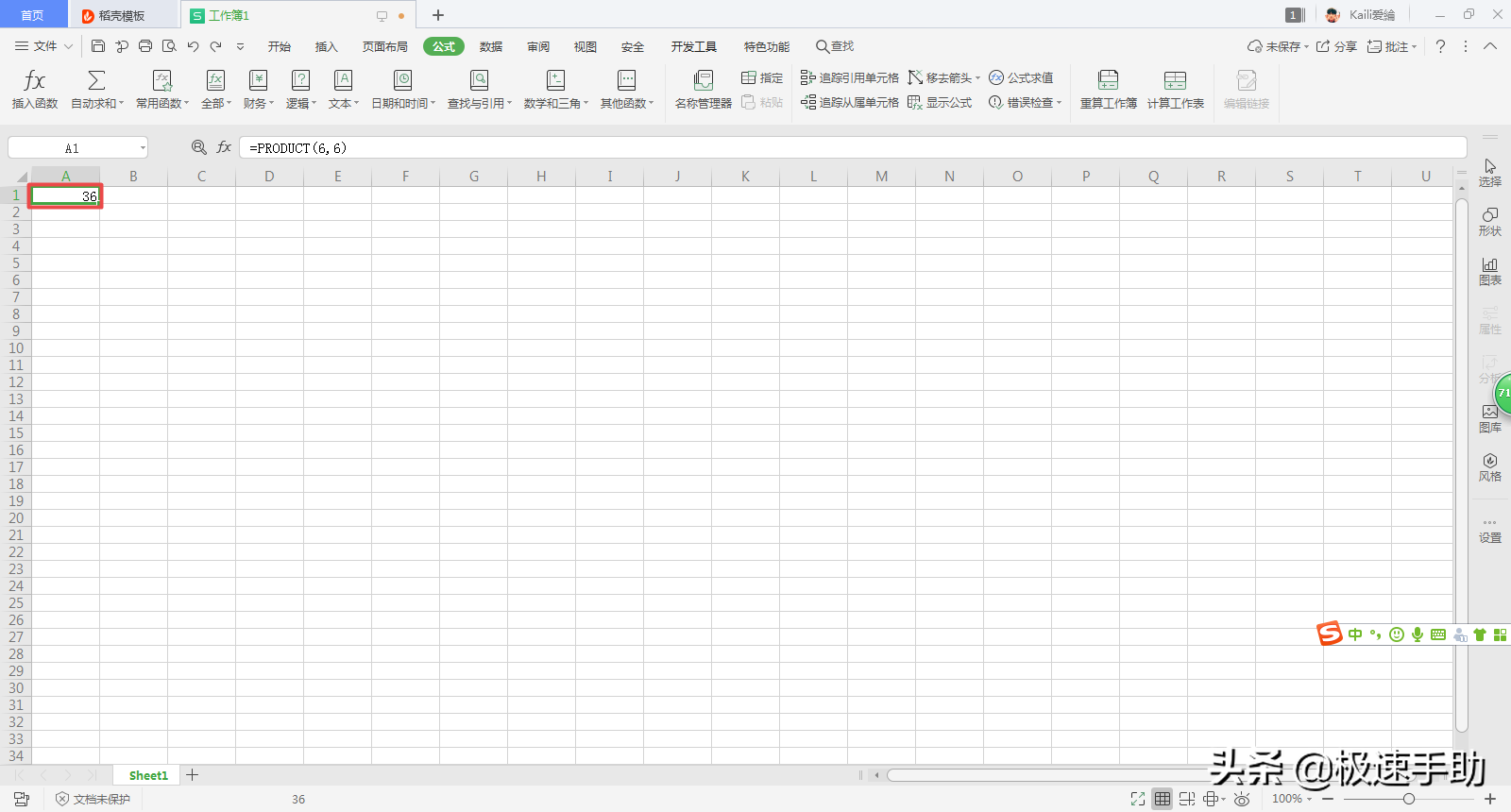
Task: Open a new document tab with plus
Action: pos(438,15)
